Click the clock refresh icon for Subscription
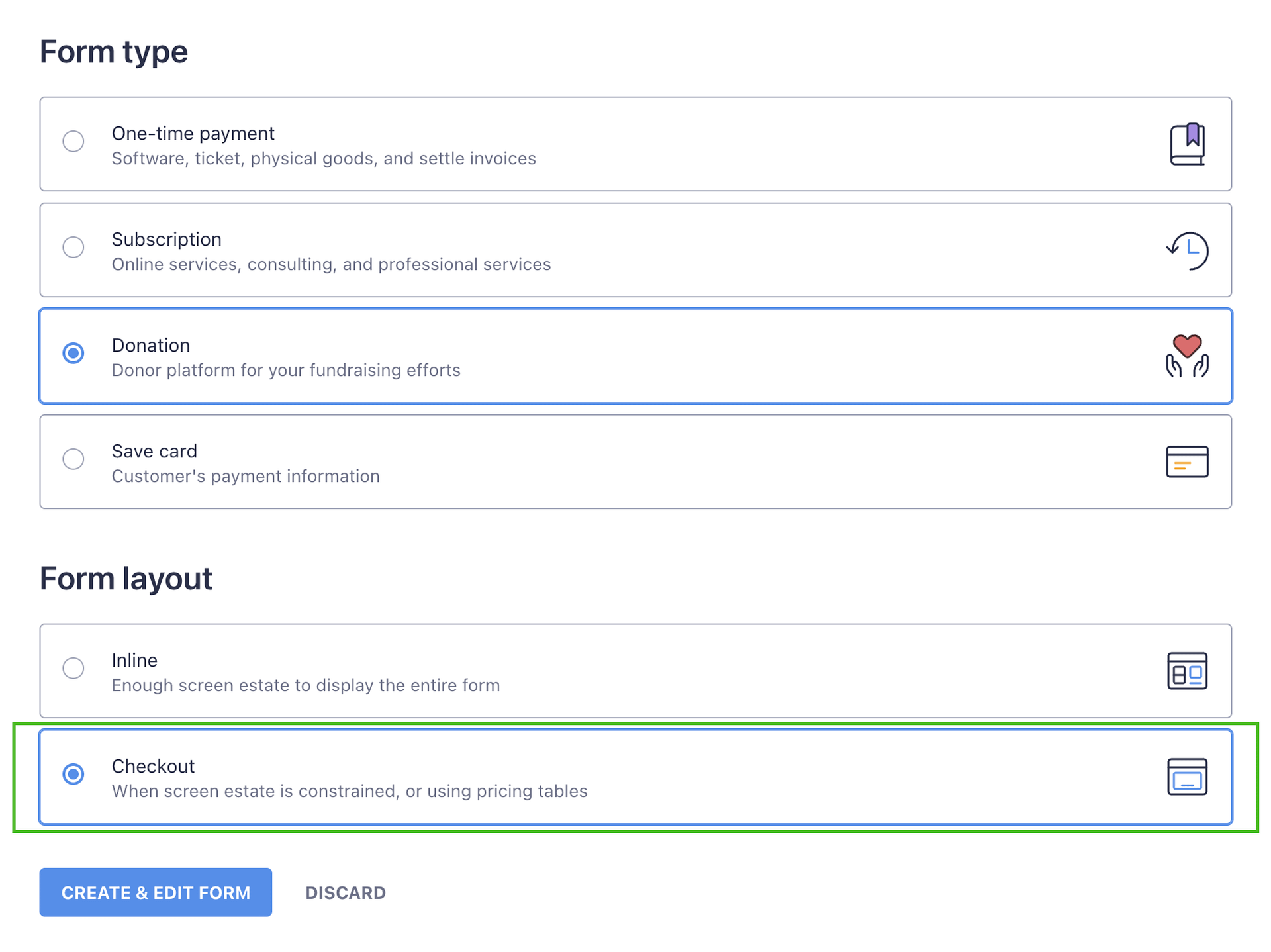1271x952 pixels. pos(1187,250)
